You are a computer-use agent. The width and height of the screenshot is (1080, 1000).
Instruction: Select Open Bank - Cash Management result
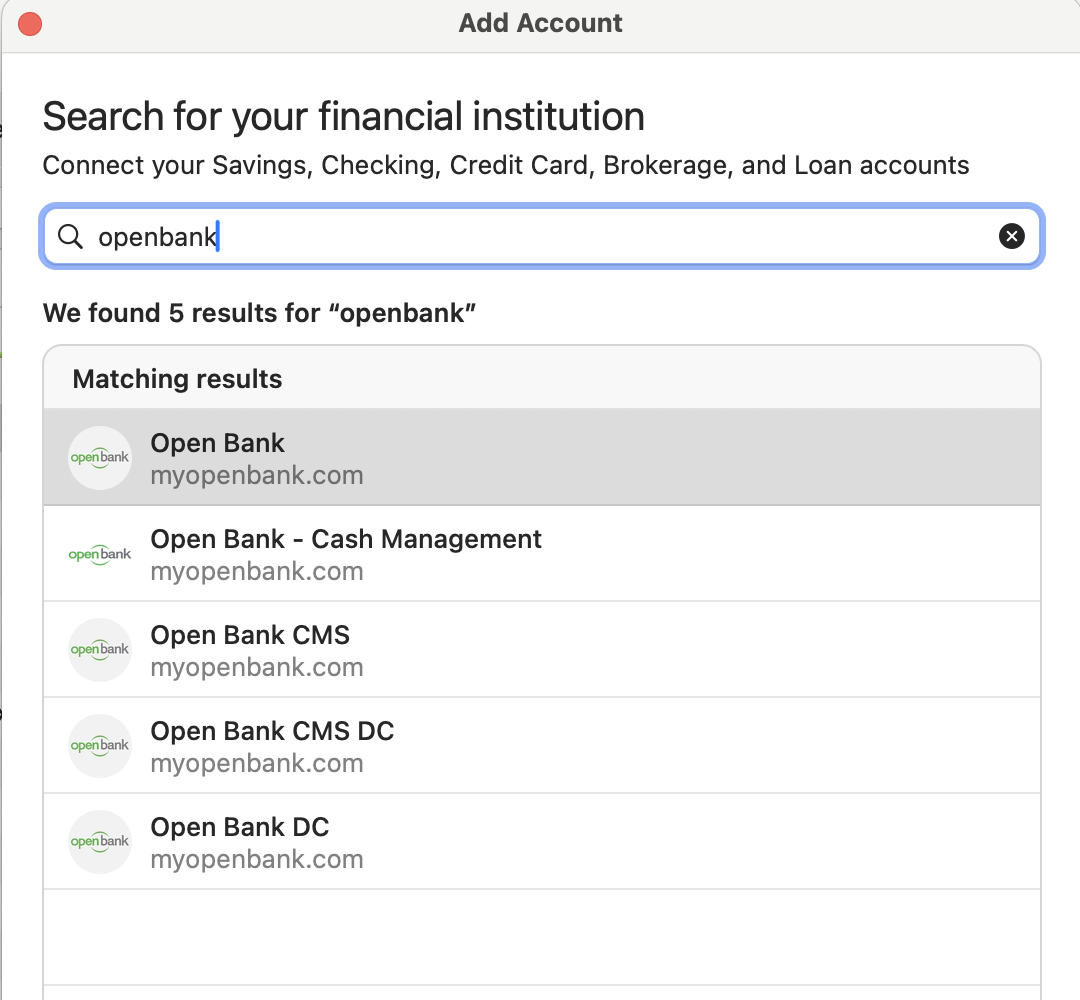(542, 554)
